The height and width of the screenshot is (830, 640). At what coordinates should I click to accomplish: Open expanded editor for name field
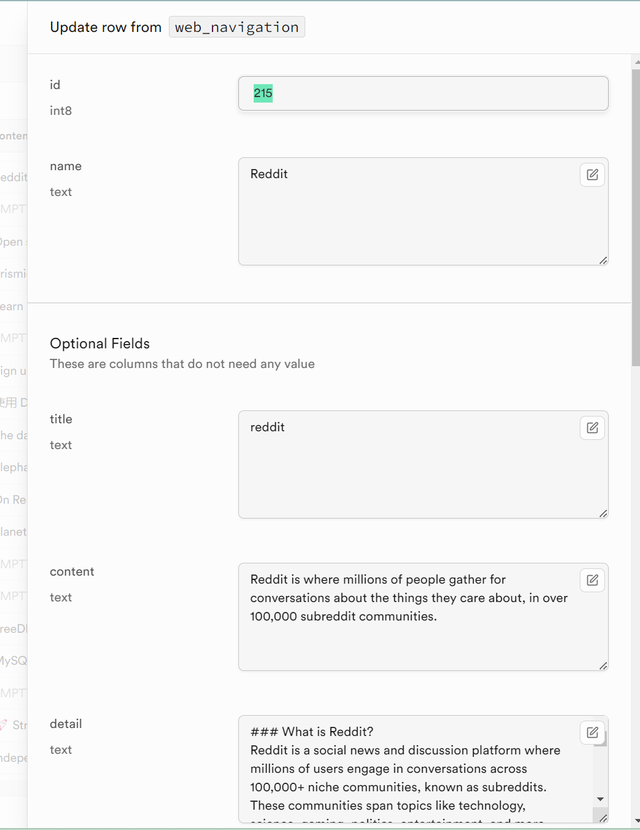coord(592,175)
